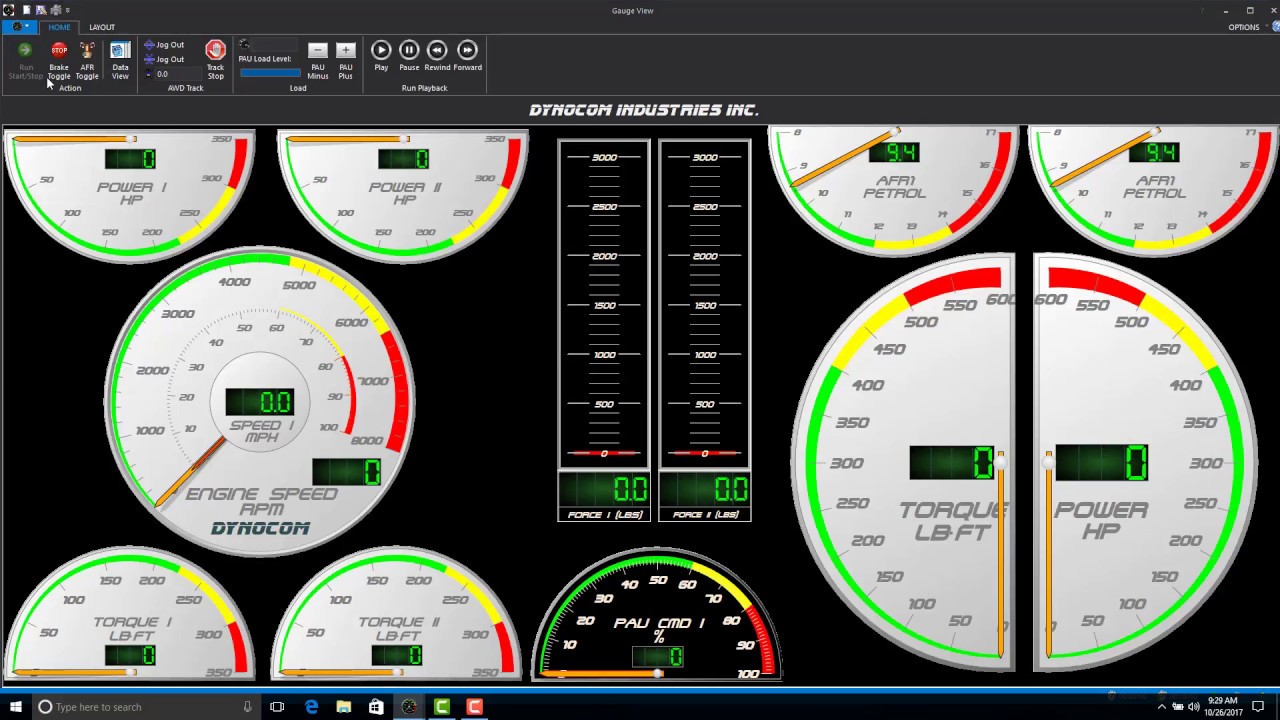
Task: Click the Force I (LBS) value display
Action: click(603, 489)
